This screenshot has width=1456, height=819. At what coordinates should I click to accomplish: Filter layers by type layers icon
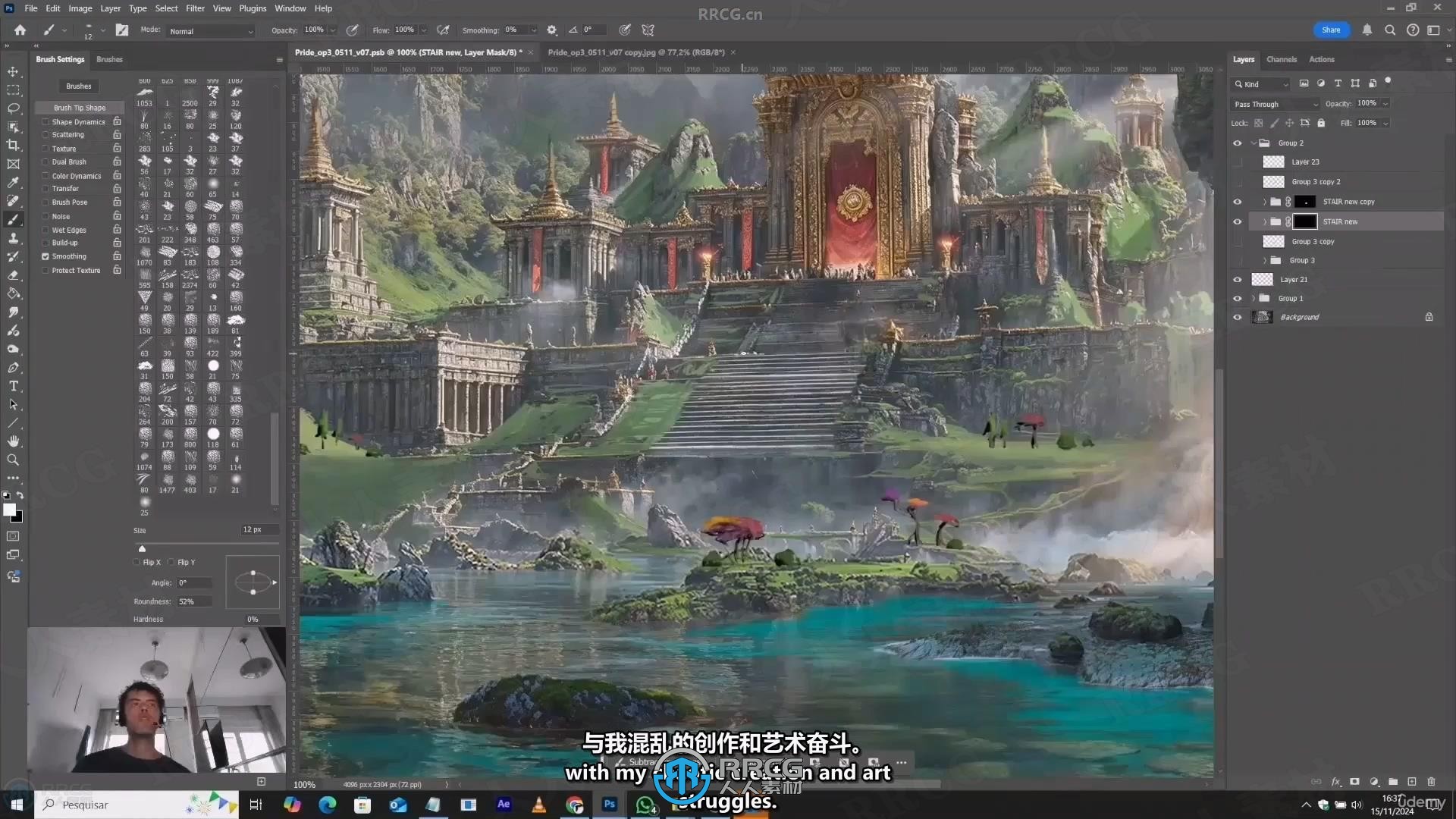(1338, 83)
